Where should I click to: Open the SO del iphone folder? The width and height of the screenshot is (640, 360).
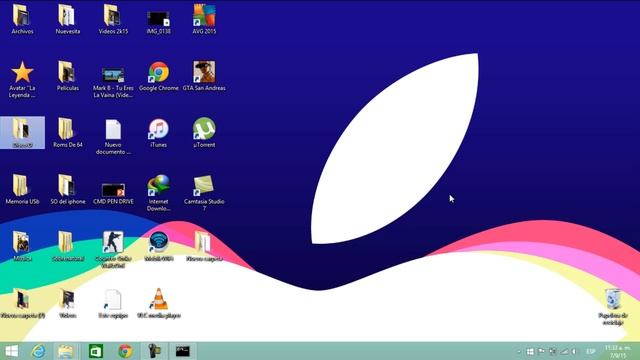[68, 189]
